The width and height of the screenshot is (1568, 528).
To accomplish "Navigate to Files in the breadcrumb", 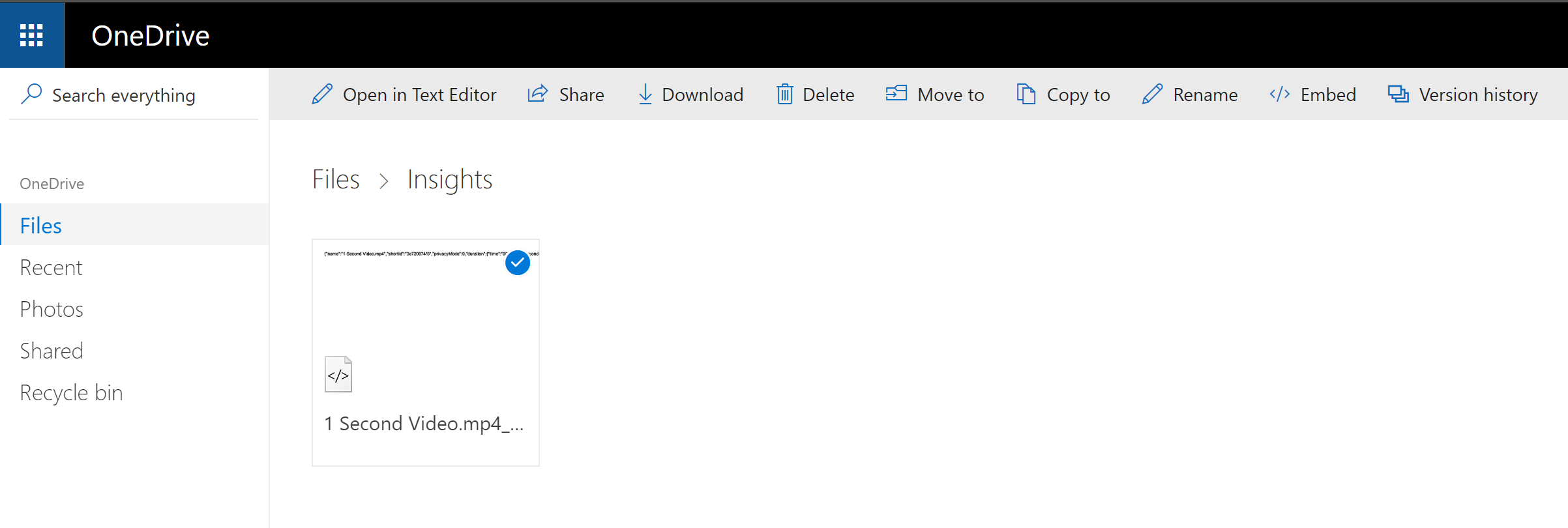I will click(336, 179).
